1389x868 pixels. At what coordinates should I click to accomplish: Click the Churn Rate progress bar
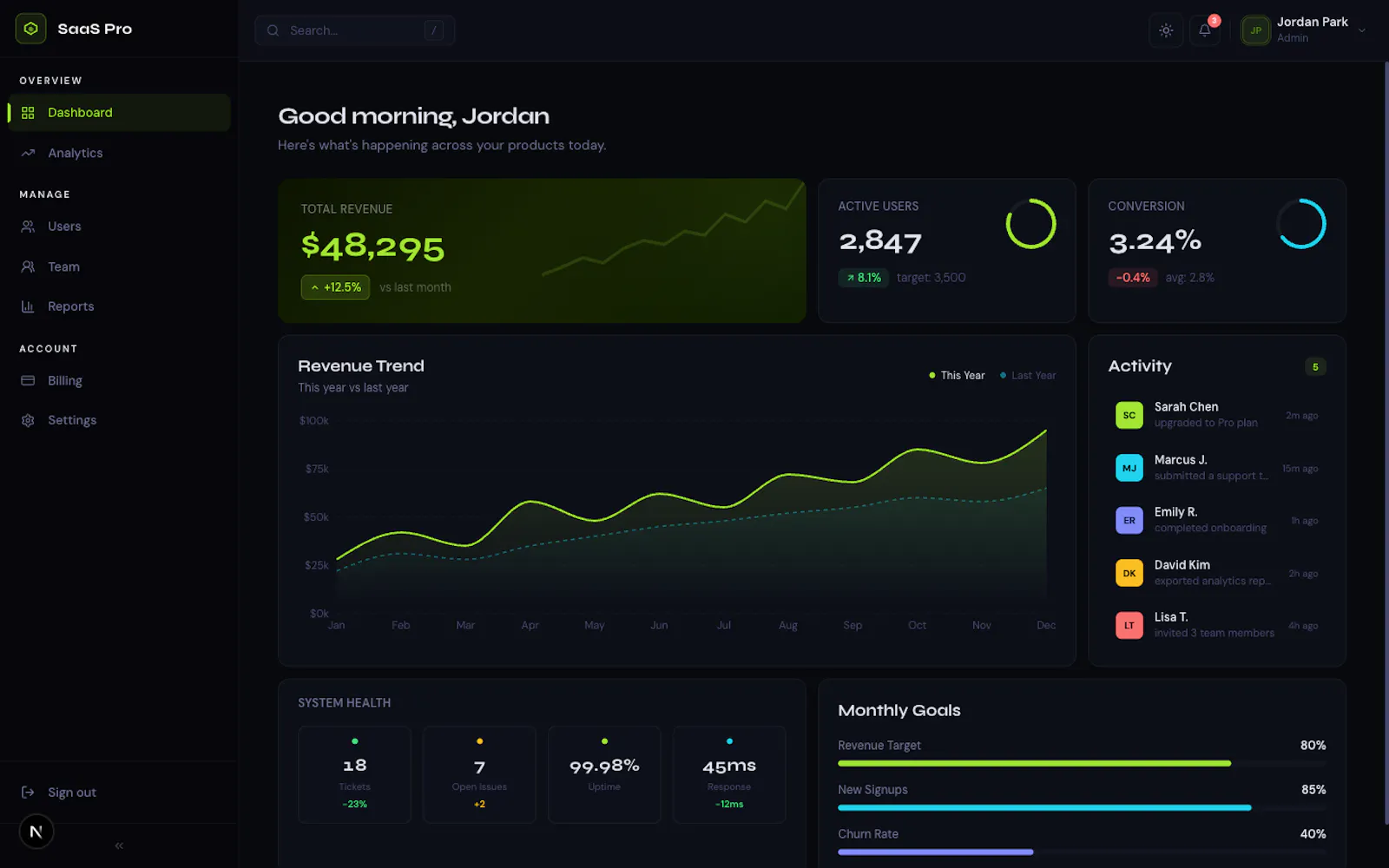[x=1082, y=852]
